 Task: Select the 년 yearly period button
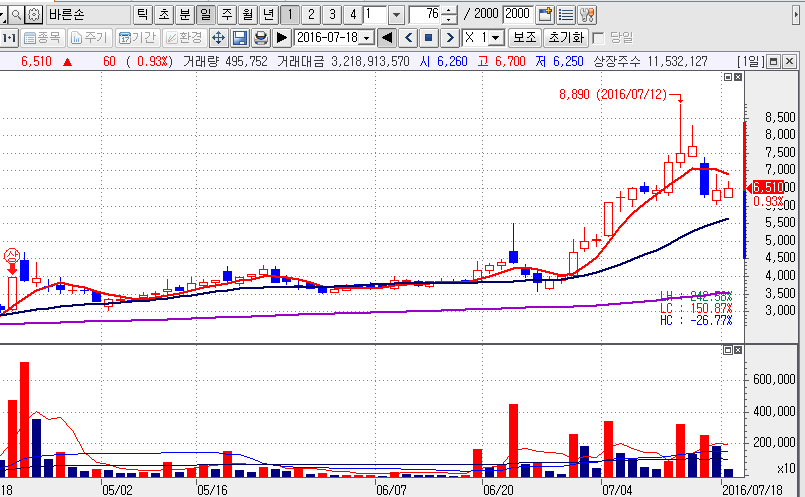(x=269, y=14)
